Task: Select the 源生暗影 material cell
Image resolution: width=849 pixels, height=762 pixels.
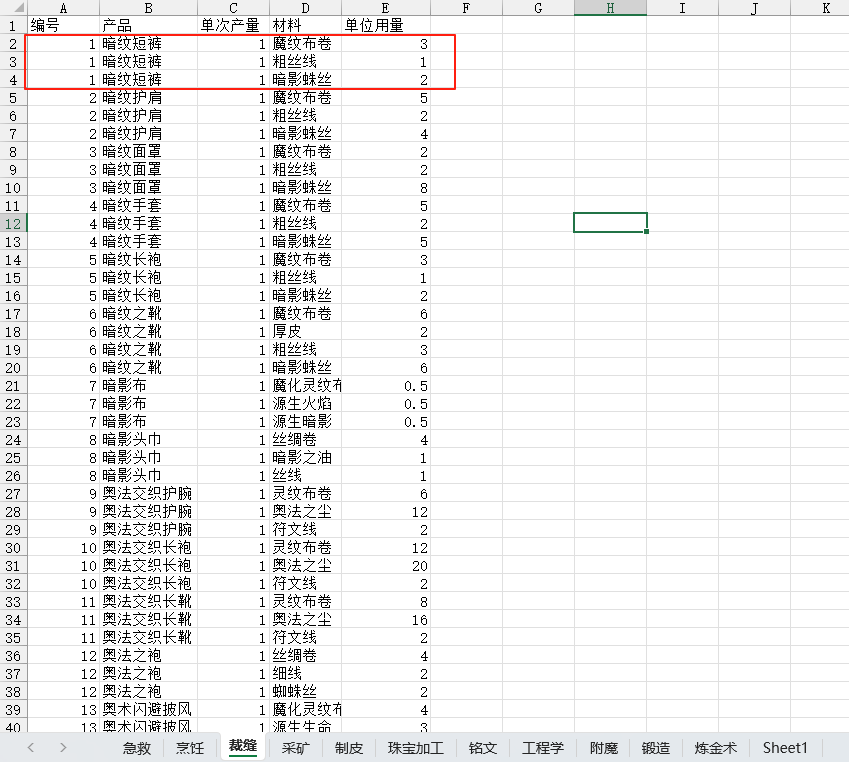Action: (305, 422)
